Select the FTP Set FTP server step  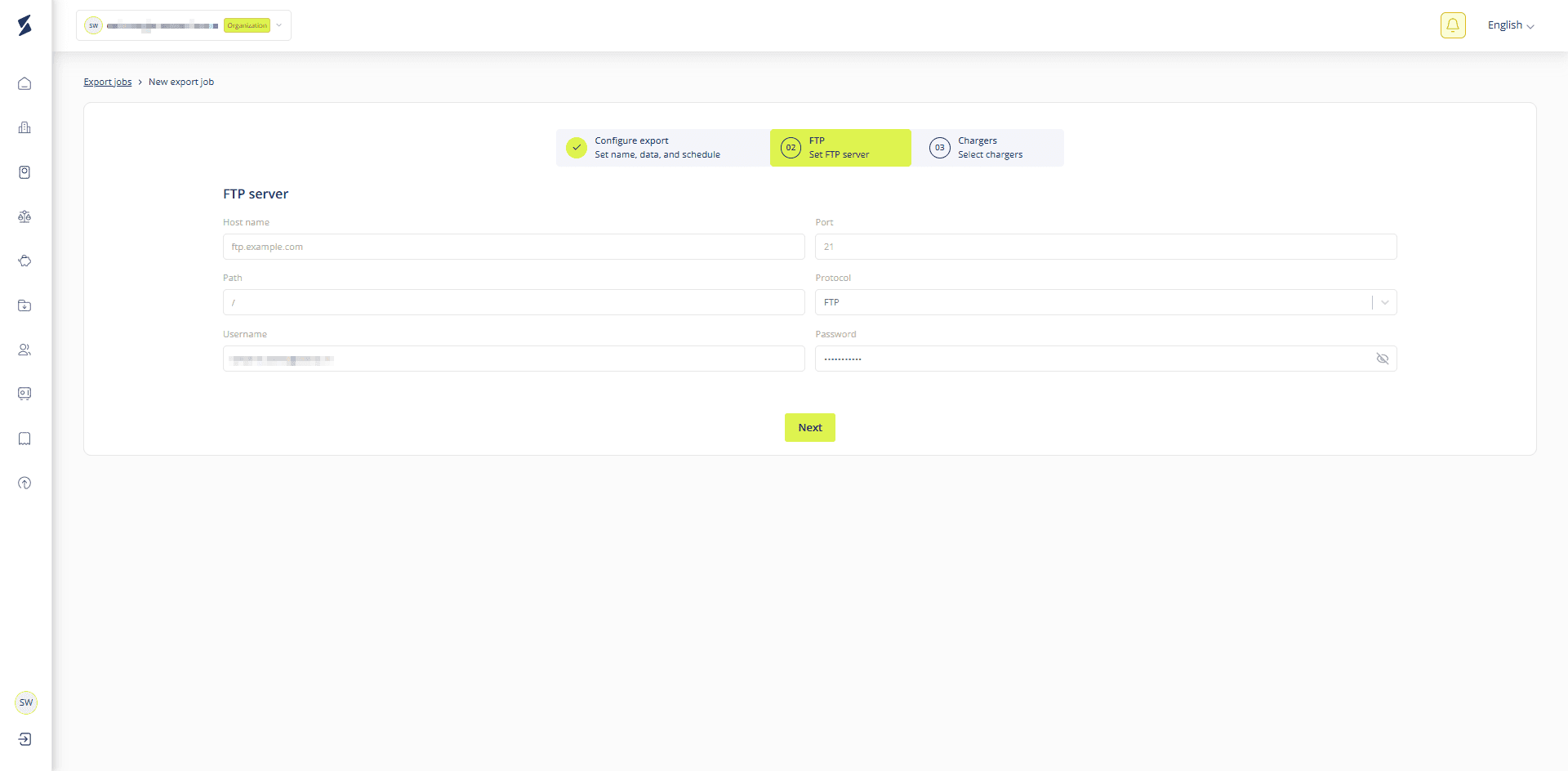pyautogui.click(x=840, y=148)
